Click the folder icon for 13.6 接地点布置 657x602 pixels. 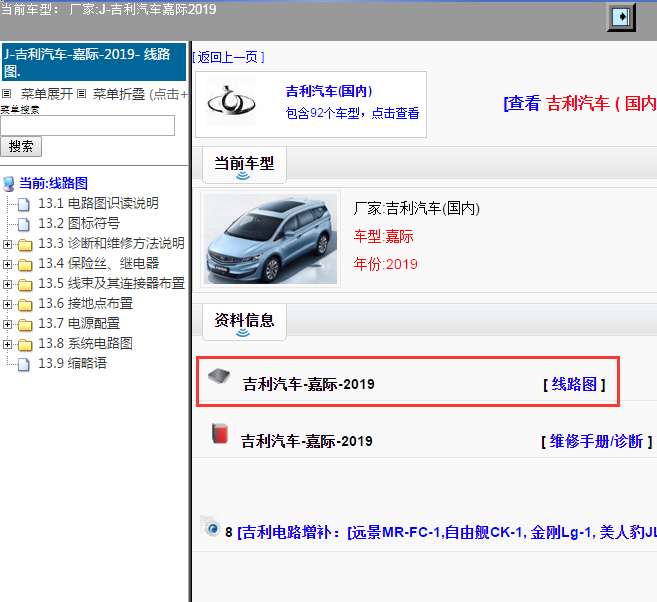(25, 305)
